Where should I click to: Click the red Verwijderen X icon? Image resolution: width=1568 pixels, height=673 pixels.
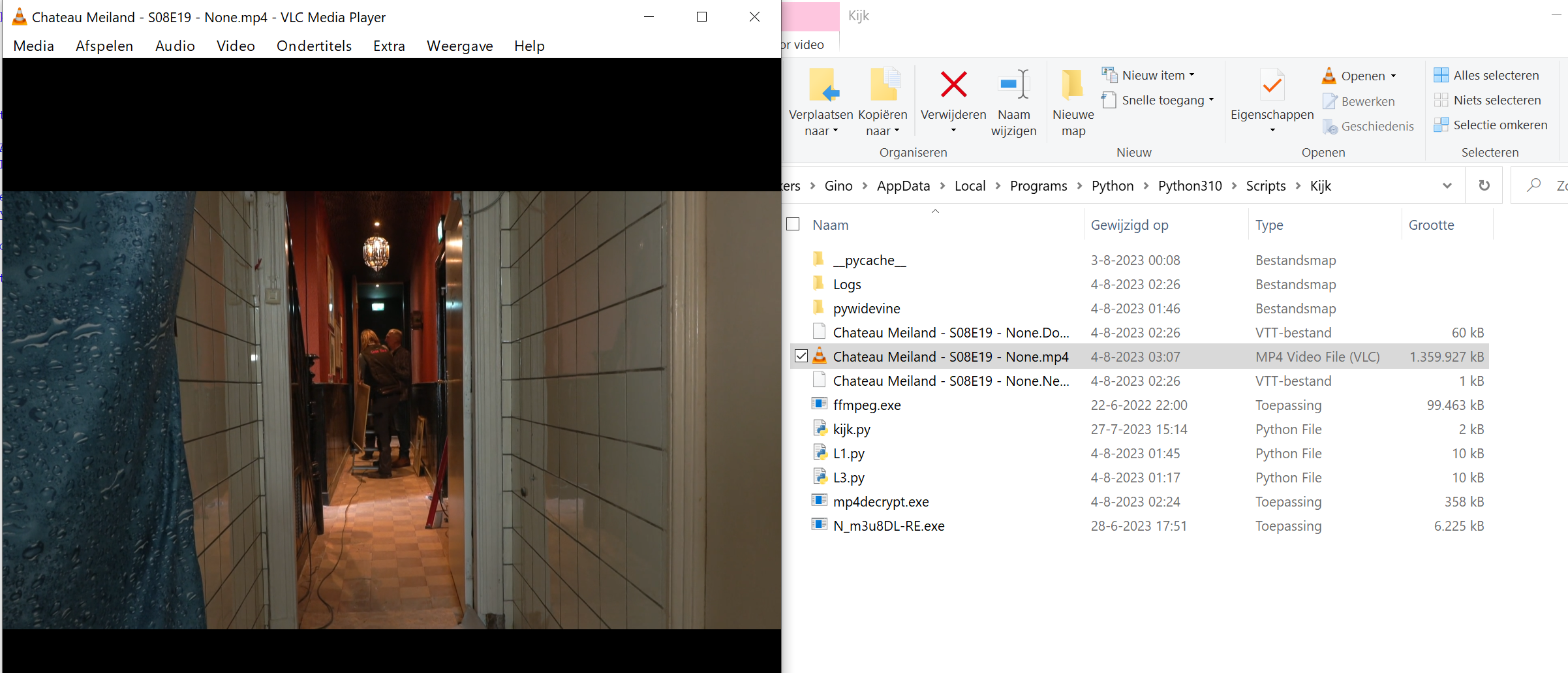(953, 85)
